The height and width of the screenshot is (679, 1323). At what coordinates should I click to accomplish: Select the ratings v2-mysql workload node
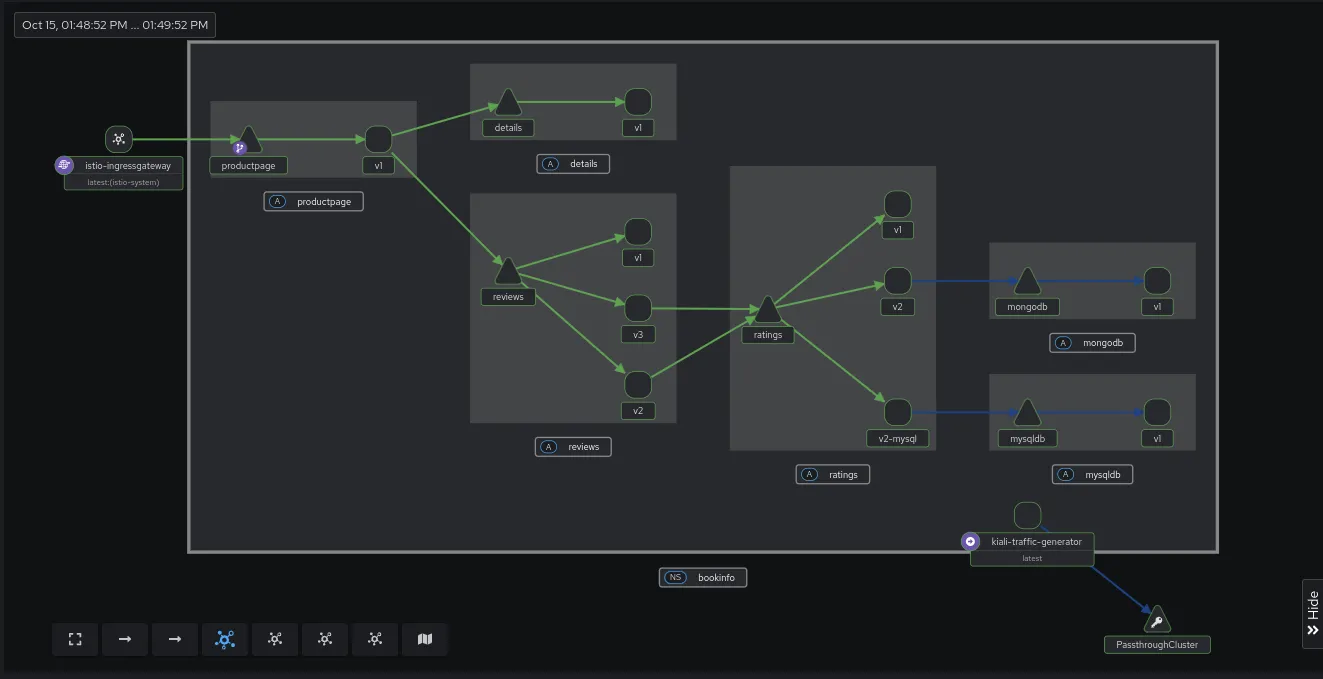pos(897,412)
